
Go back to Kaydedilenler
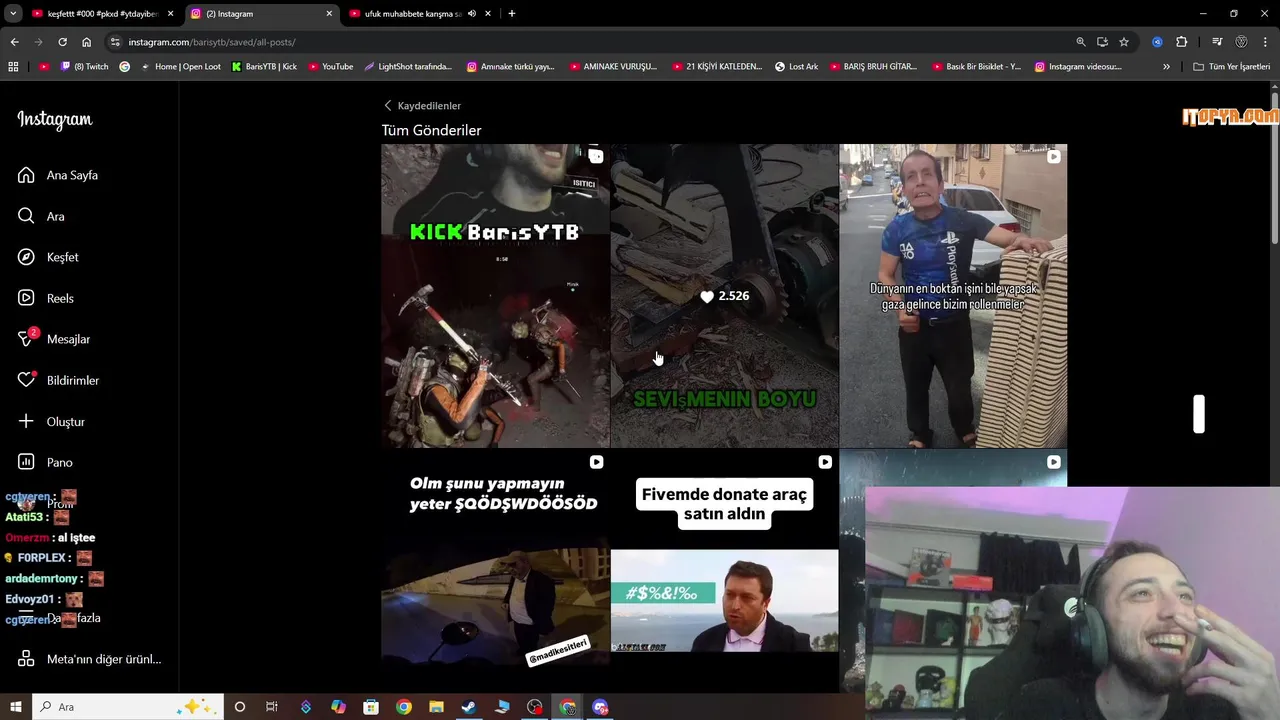(x=422, y=106)
